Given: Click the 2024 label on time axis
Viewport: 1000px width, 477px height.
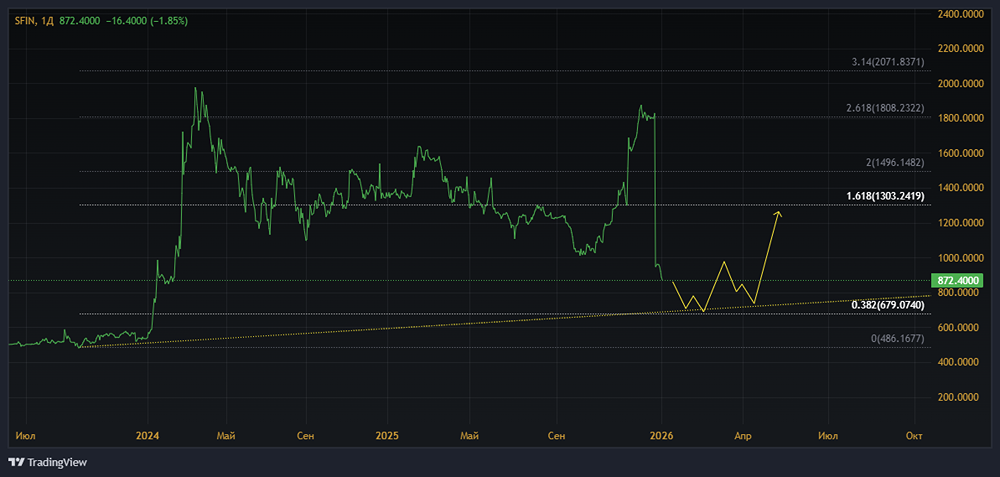Looking at the screenshot, I should coord(148,436).
